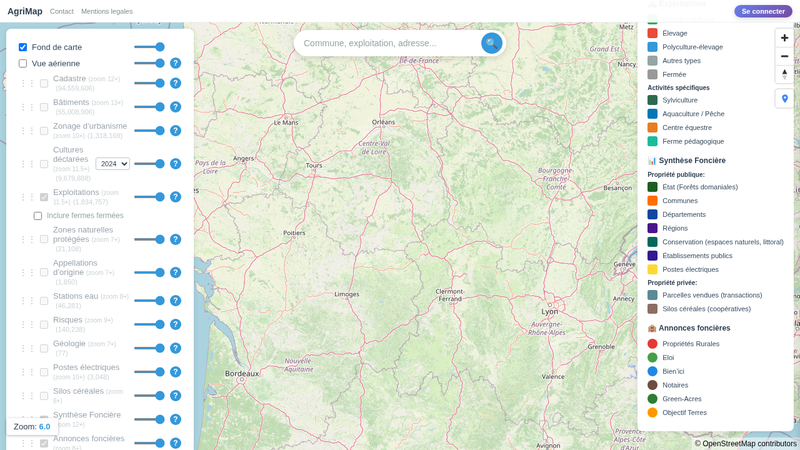Open help for Géologie layer
Screen dimensions: 800x450
tap(176, 348)
